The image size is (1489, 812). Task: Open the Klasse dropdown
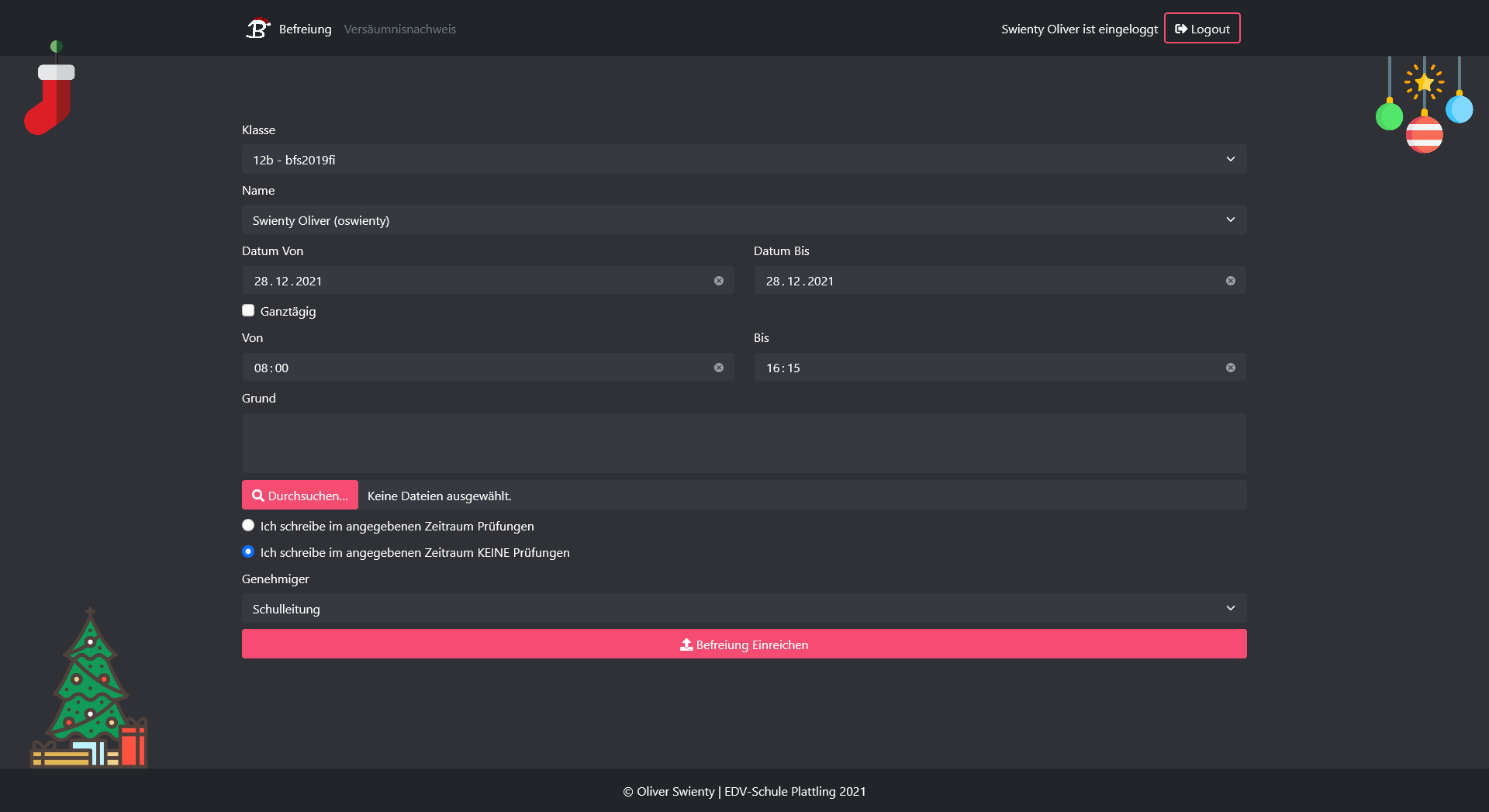(744, 159)
